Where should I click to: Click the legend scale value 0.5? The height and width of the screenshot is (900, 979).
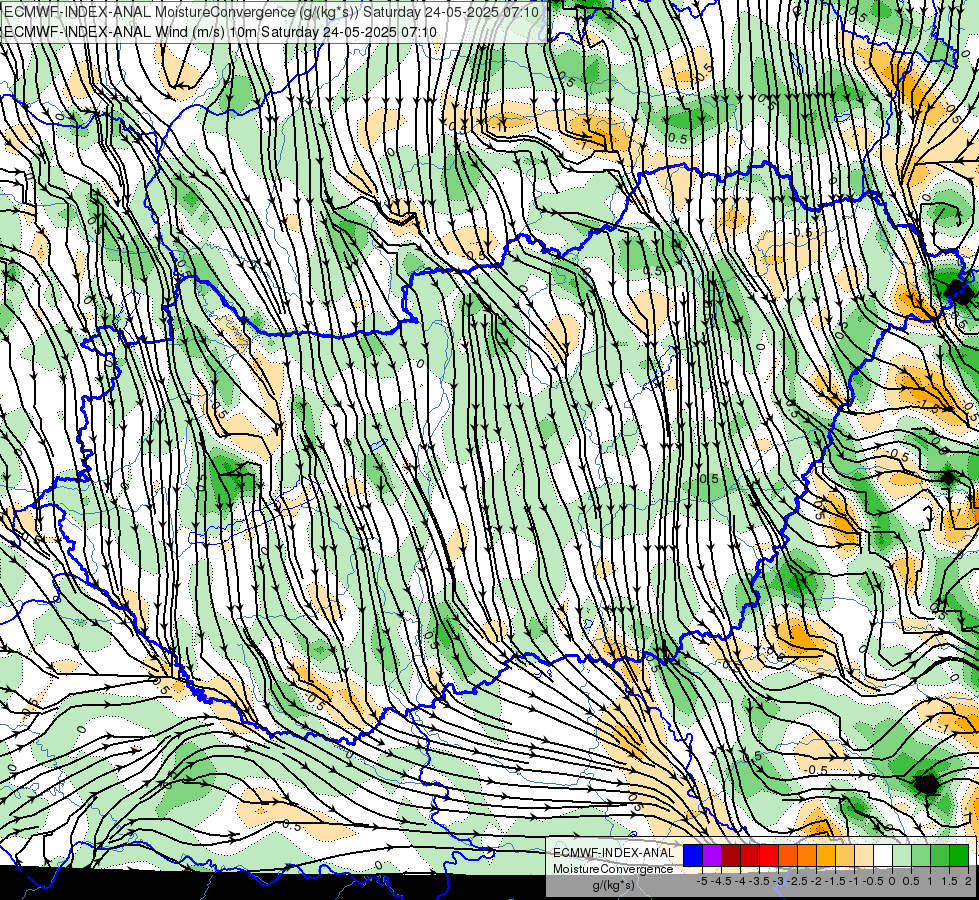coord(911,881)
